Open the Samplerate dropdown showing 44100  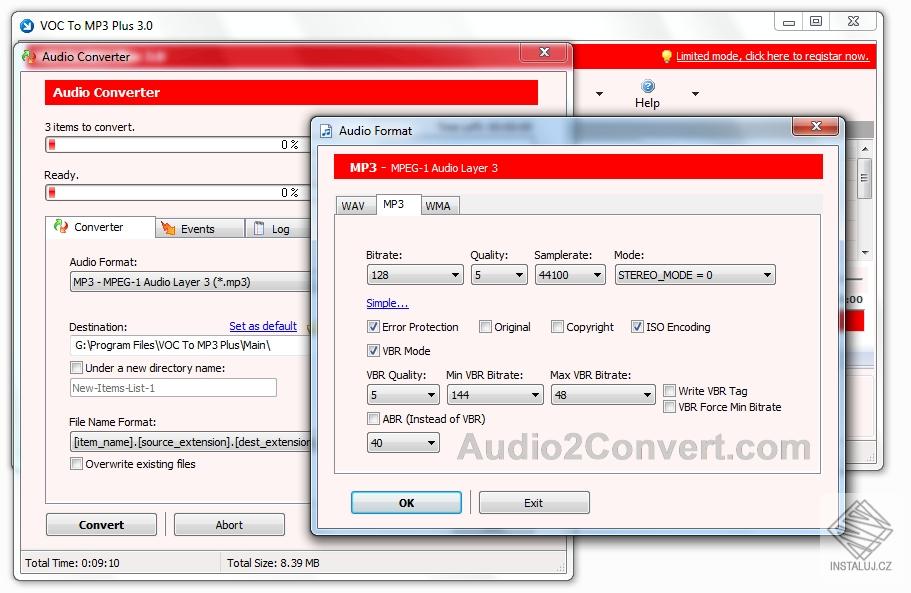pyautogui.click(x=569, y=275)
